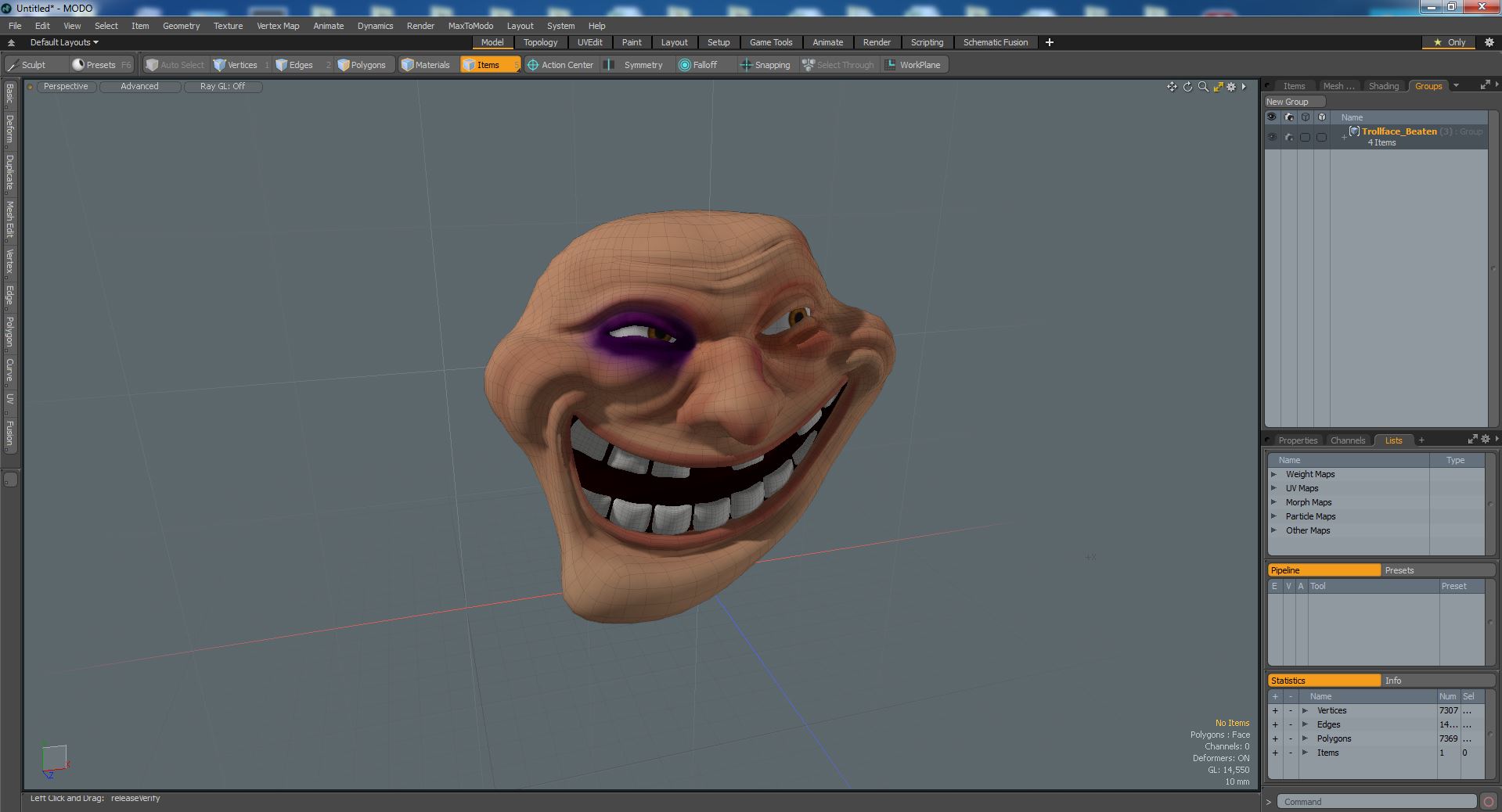This screenshot has width=1502, height=812.
Task: Select the Items mode button
Action: pos(489,65)
